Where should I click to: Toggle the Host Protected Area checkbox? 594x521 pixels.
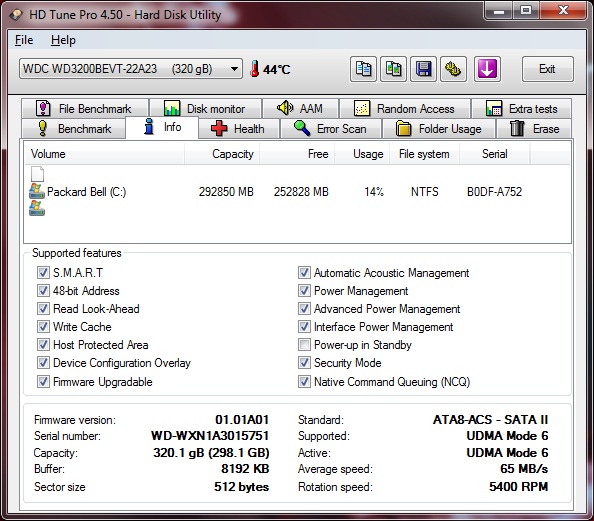tap(43, 344)
